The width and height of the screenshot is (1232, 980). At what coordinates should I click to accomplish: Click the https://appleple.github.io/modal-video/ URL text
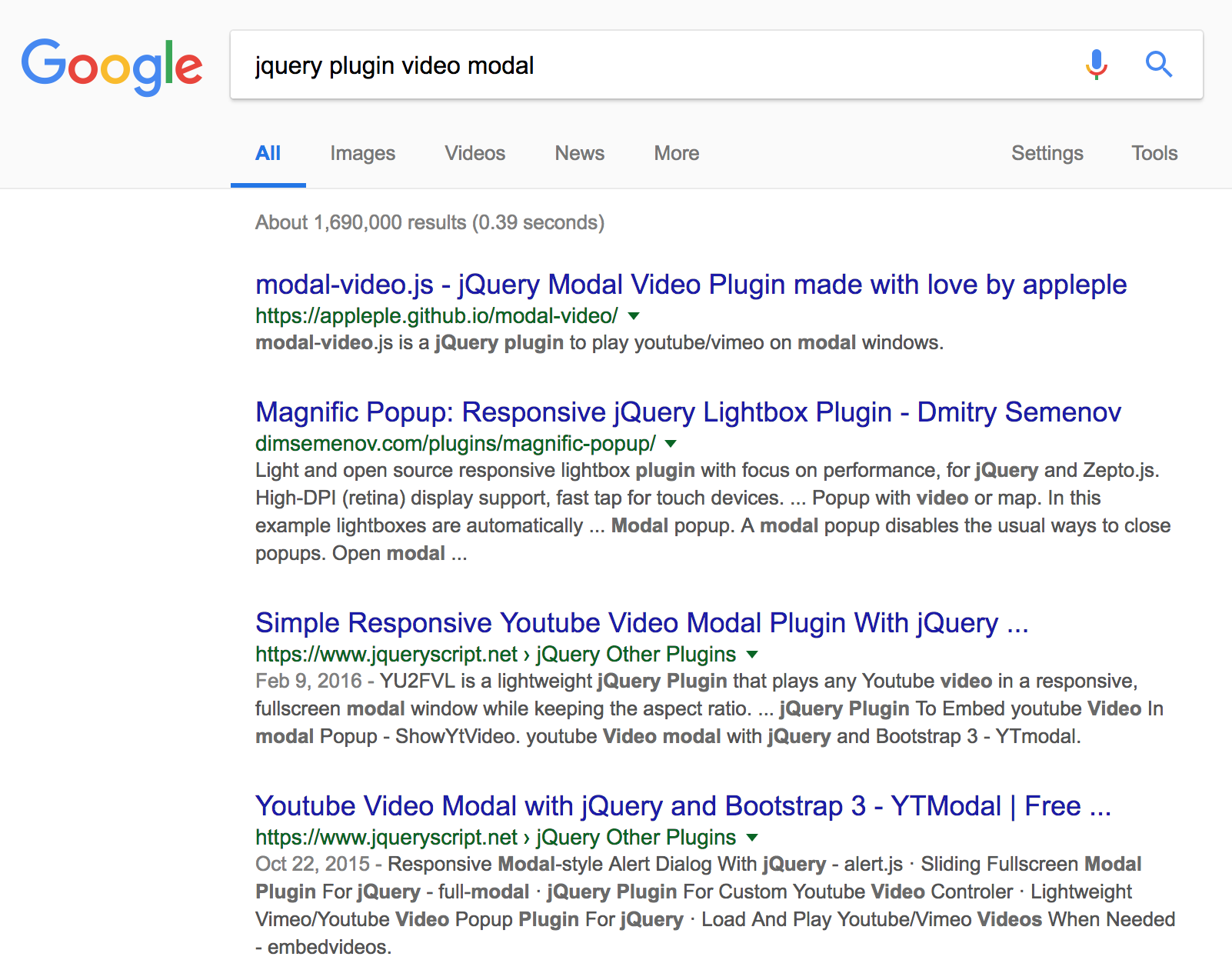click(x=437, y=316)
